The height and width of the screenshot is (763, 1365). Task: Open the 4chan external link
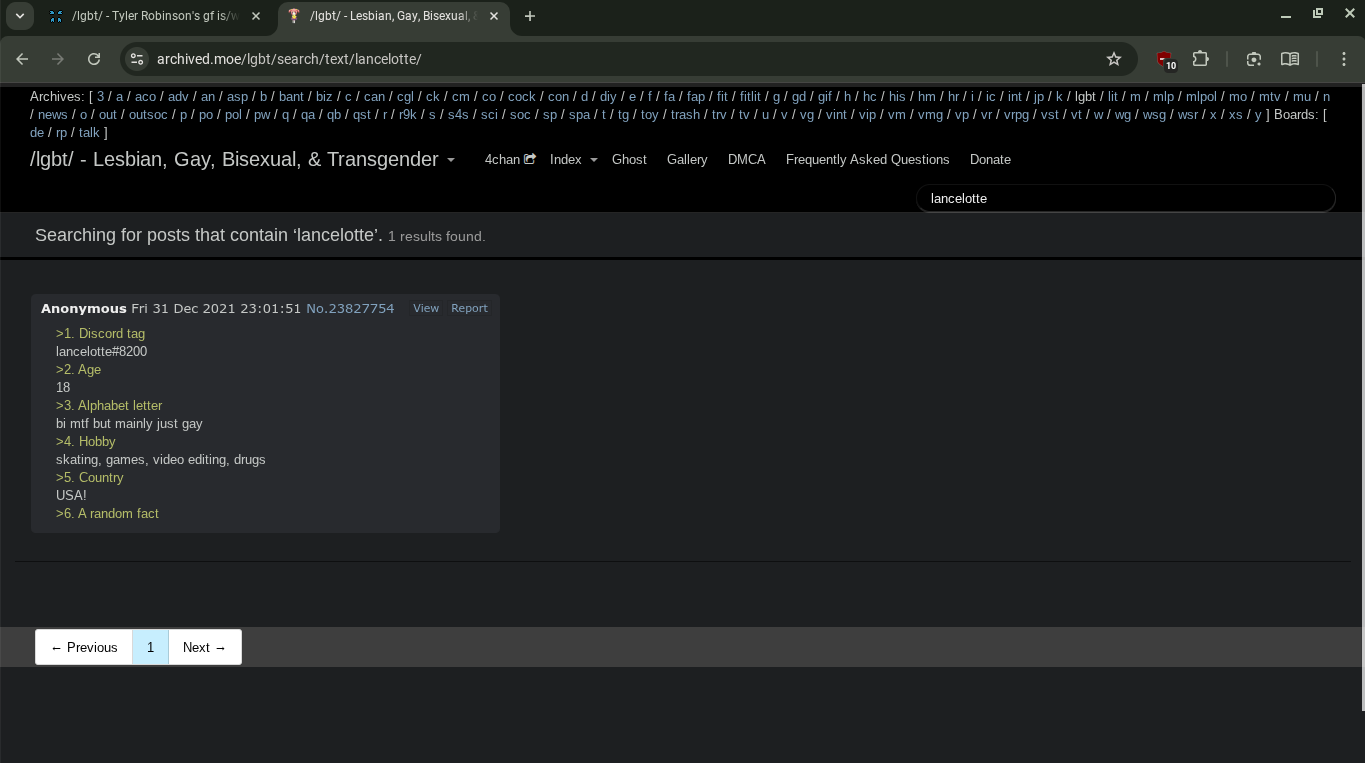pyautogui.click(x=502, y=159)
